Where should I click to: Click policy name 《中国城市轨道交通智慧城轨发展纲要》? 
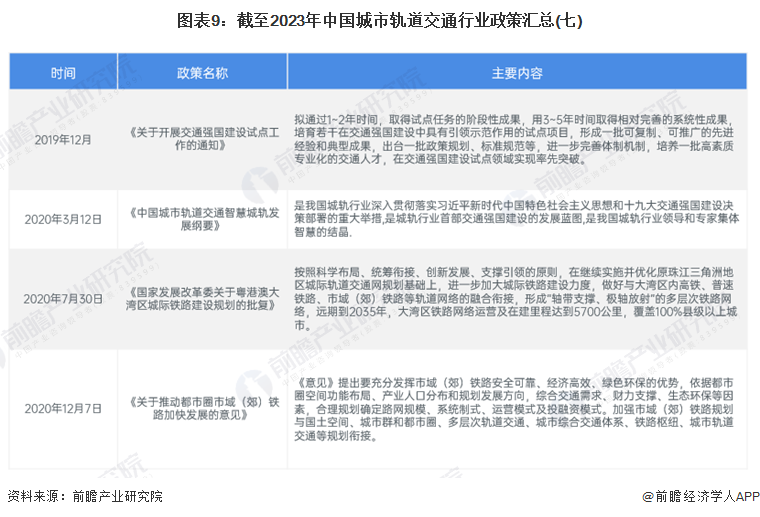pyautogui.click(x=202, y=219)
